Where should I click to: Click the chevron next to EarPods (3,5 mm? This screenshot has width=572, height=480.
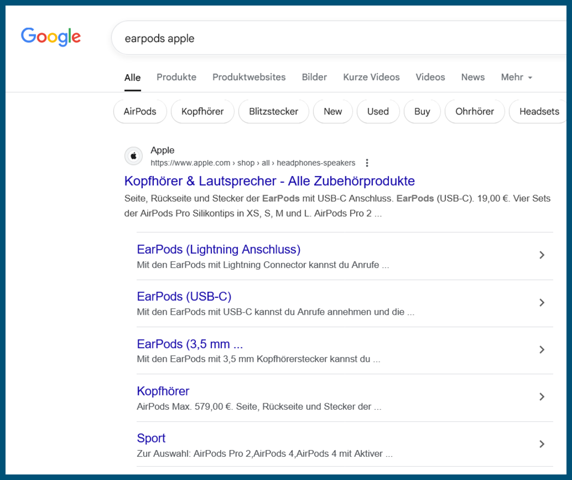point(542,349)
